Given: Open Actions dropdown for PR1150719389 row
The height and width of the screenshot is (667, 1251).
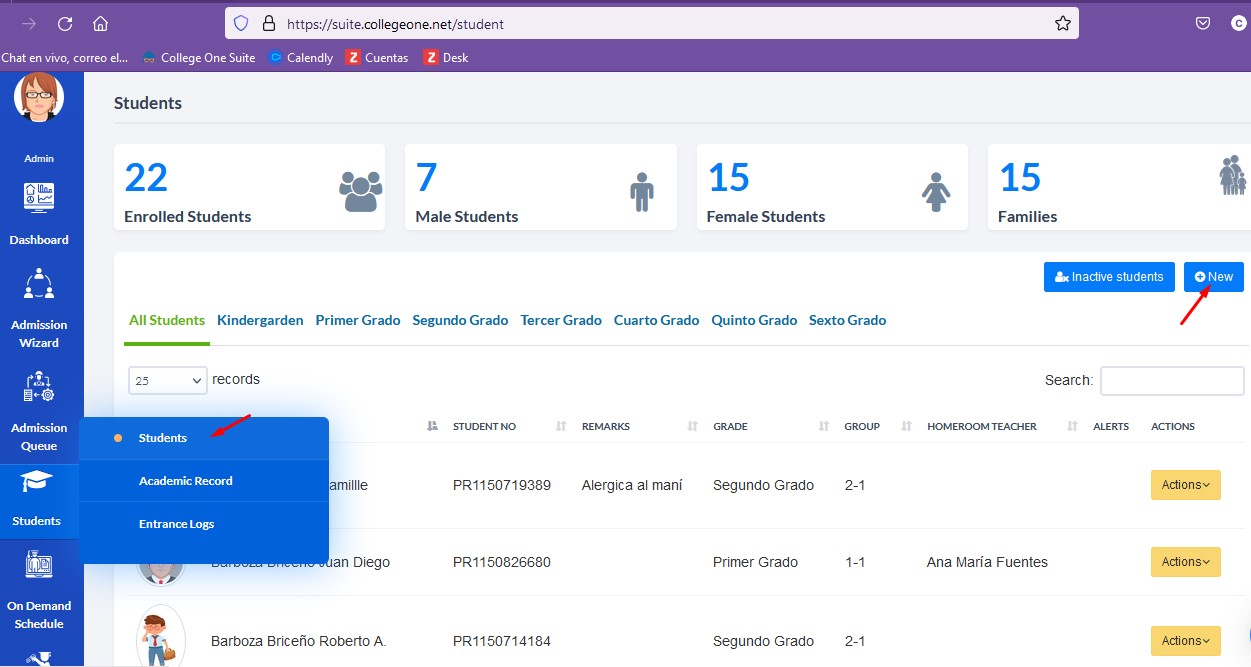Looking at the screenshot, I should click(1186, 485).
